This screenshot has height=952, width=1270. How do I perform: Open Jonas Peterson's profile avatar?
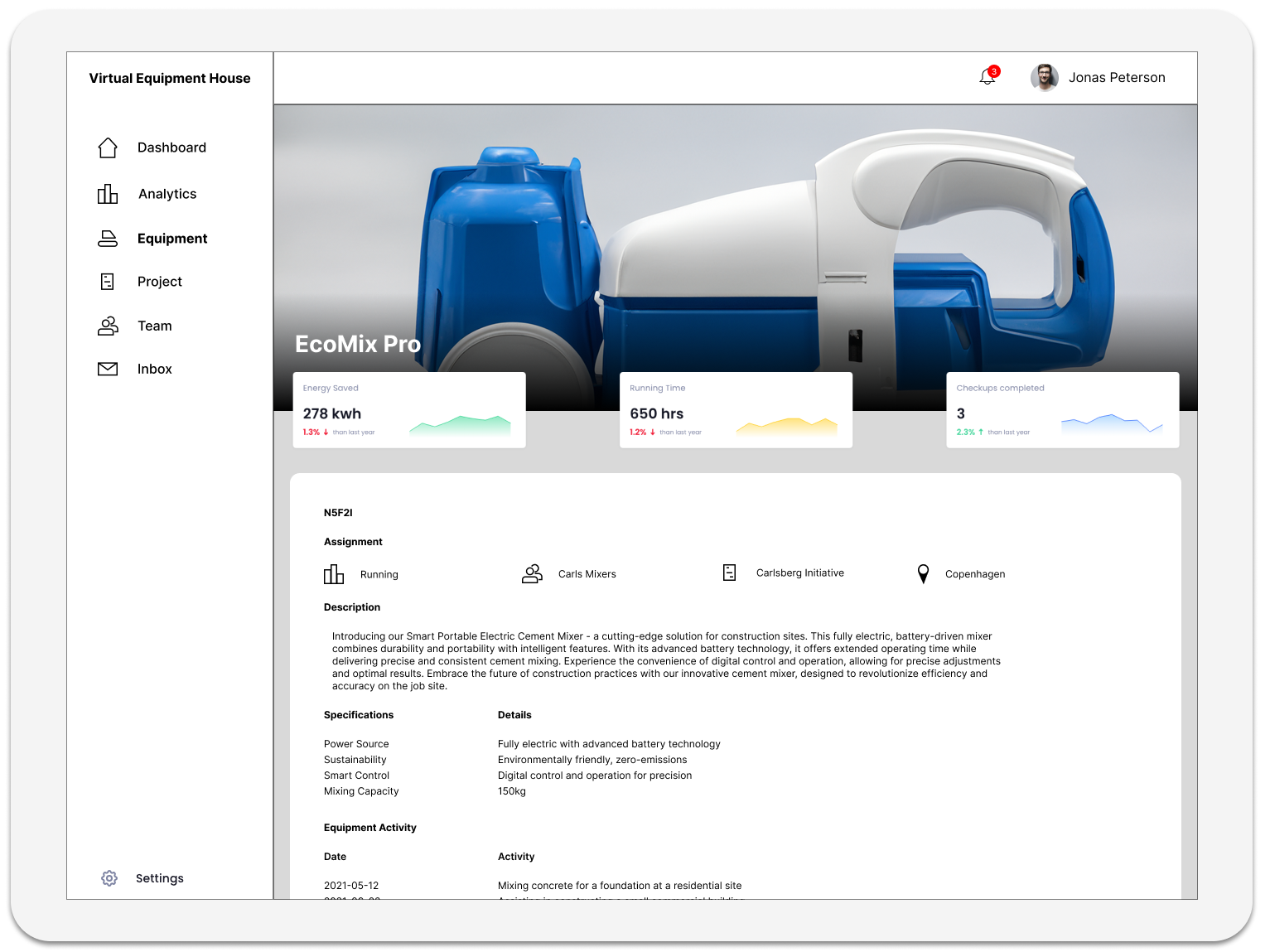click(x=1044, y=78)
